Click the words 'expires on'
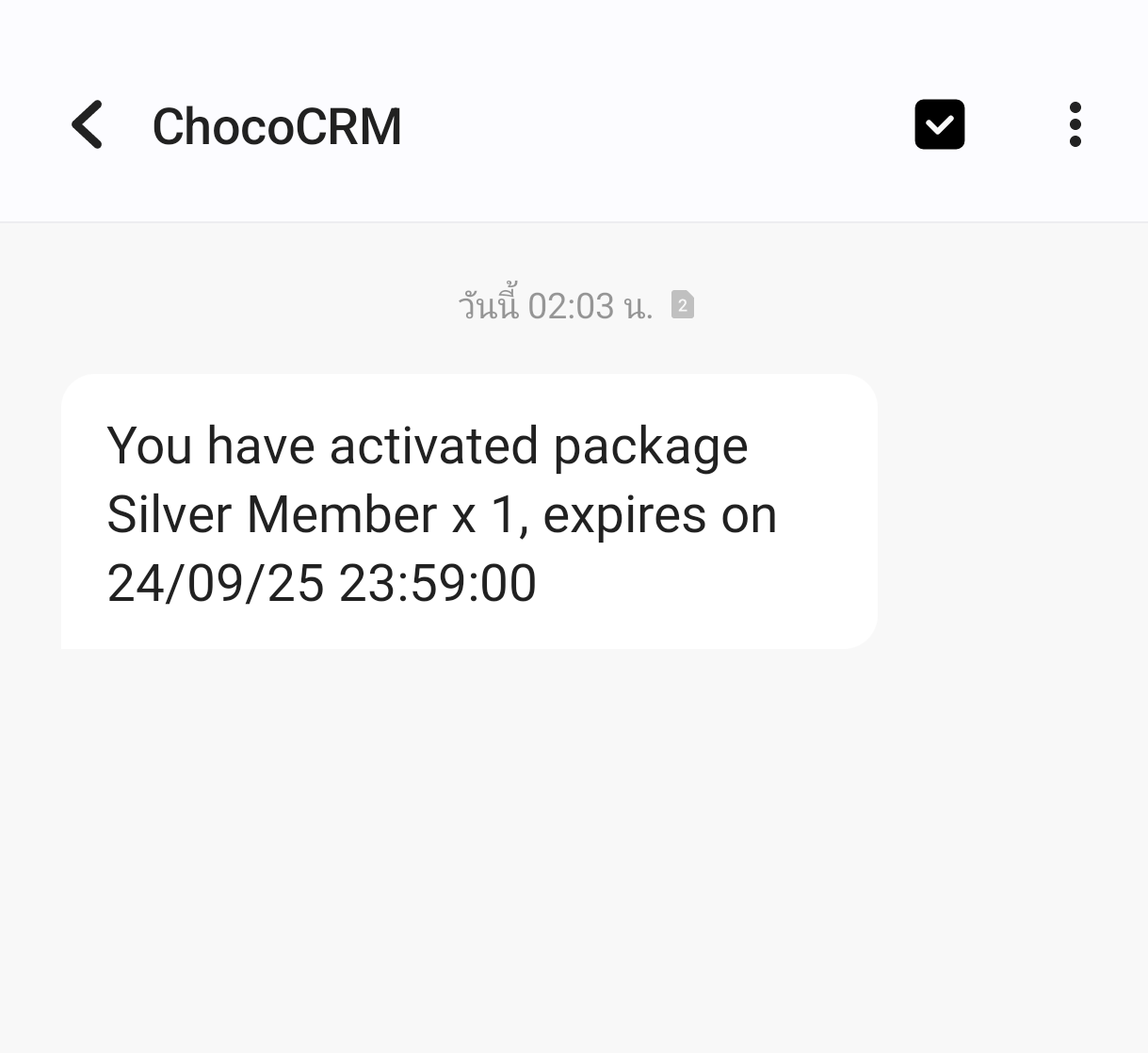The height and width of the screenshot is (1053, 1148). click(x=659, y=515)
